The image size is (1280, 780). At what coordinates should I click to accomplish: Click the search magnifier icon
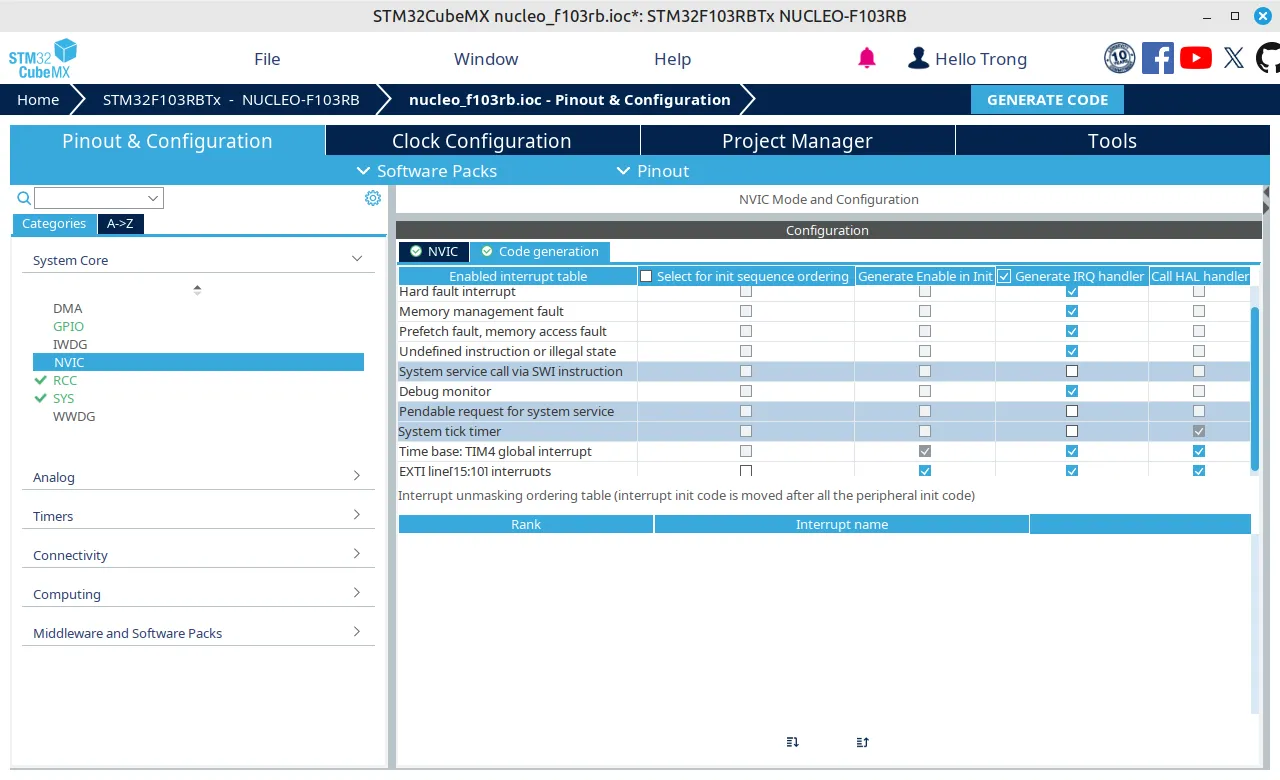24,198
